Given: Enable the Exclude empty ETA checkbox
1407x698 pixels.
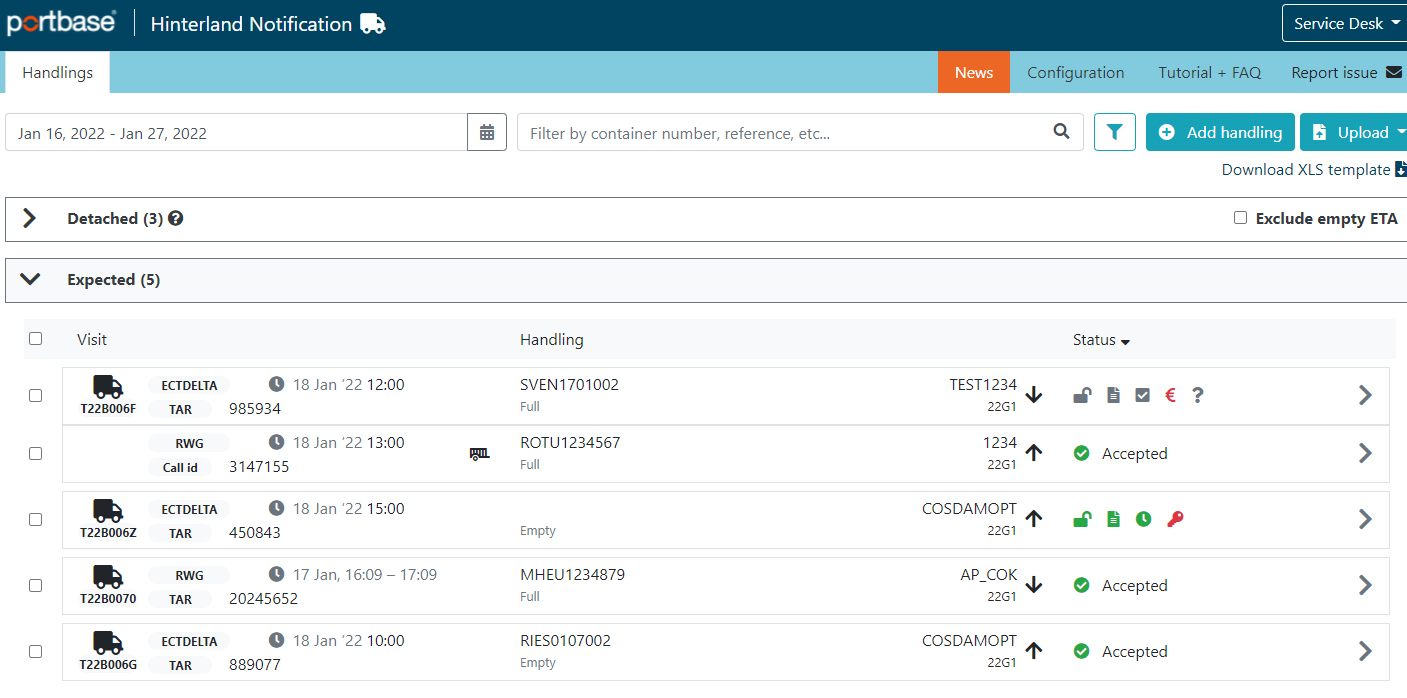Looking at the screenshot, I should click(x=1240, y=218).
